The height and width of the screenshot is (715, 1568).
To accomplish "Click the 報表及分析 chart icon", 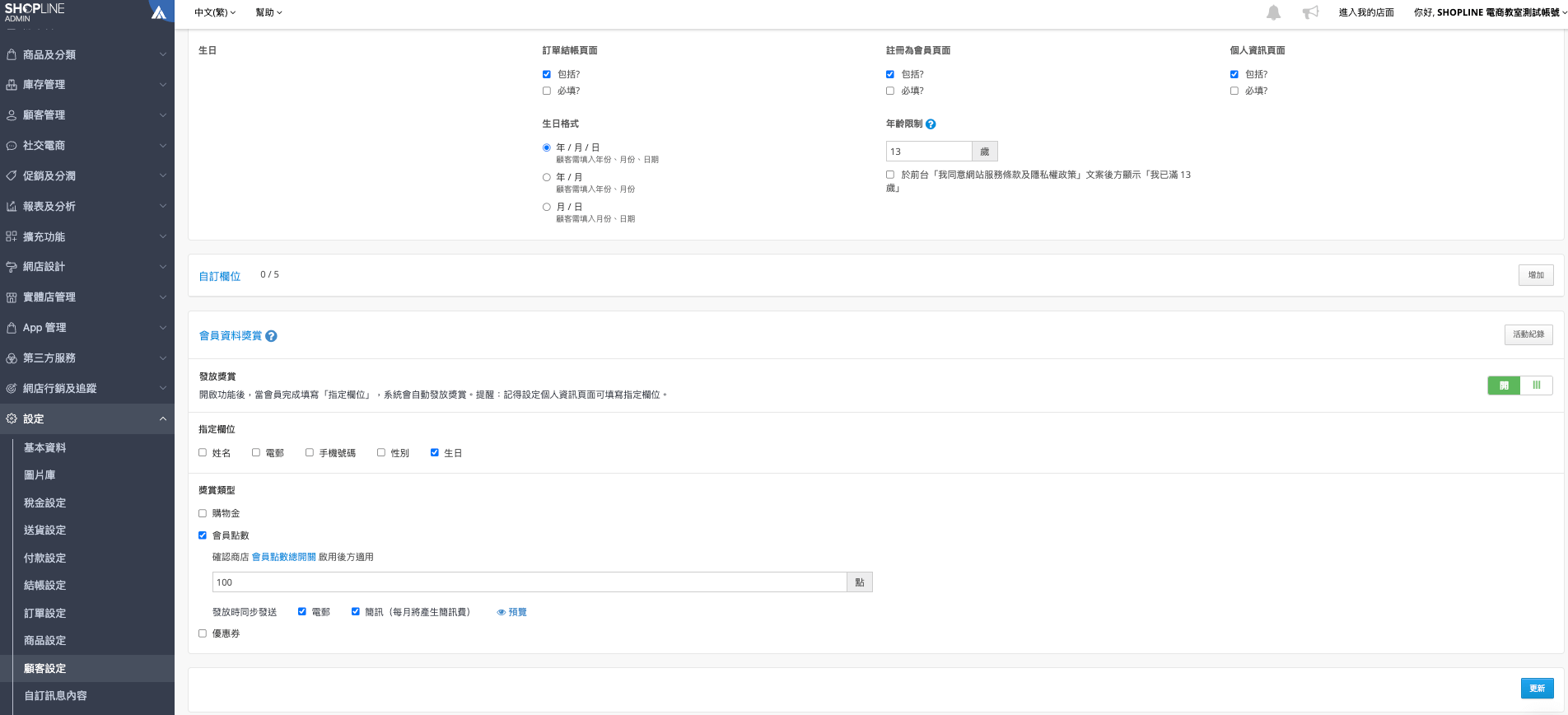I will click(x=12, y=206).
